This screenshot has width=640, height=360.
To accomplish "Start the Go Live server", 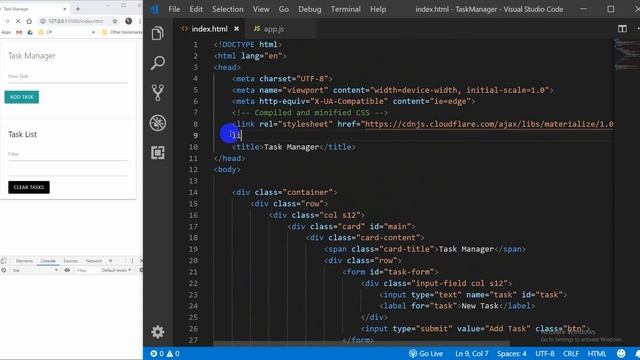I will pyautogui.click(x=426, y=353).
